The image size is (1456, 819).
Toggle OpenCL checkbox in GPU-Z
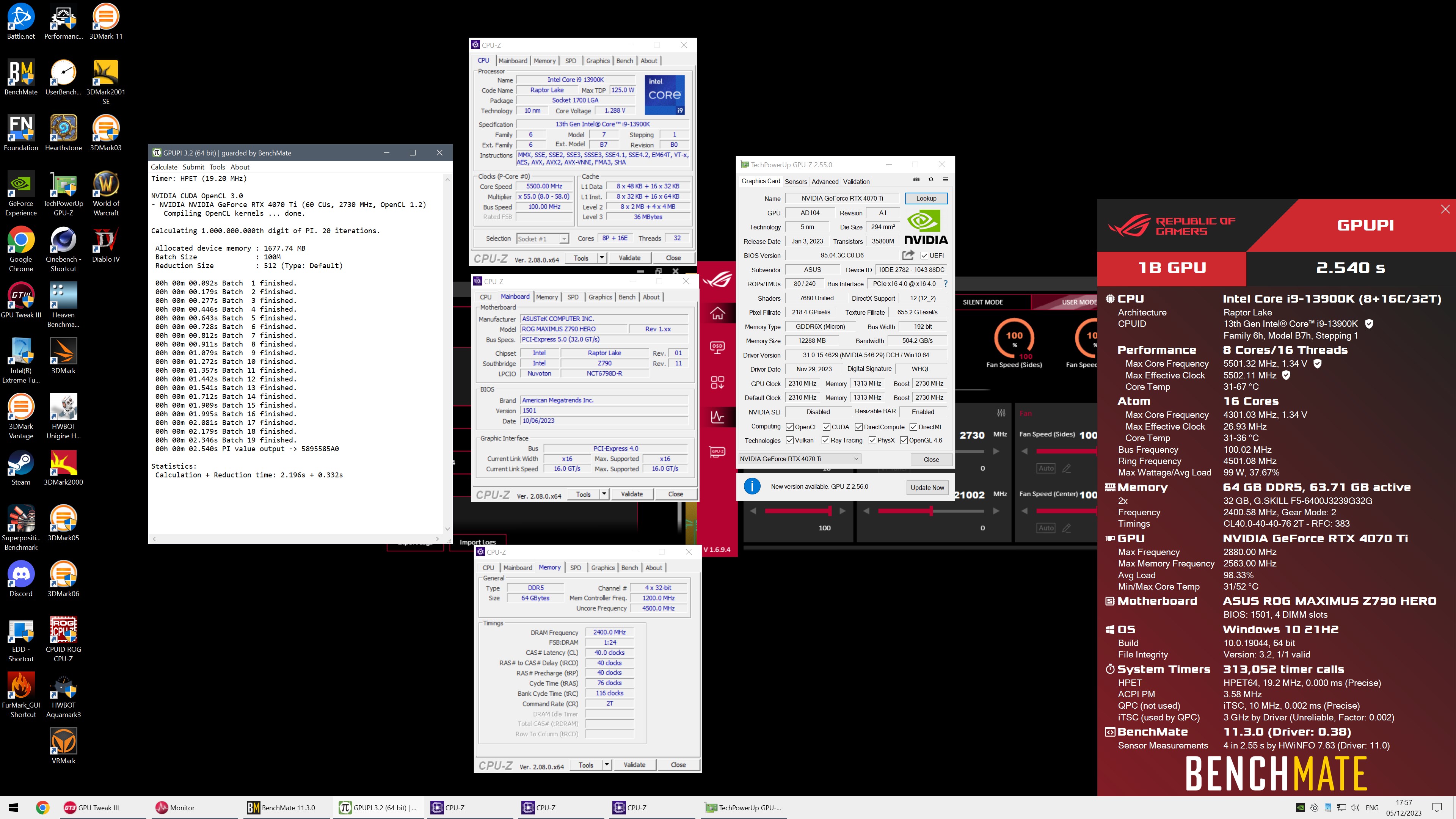point(789,427)
